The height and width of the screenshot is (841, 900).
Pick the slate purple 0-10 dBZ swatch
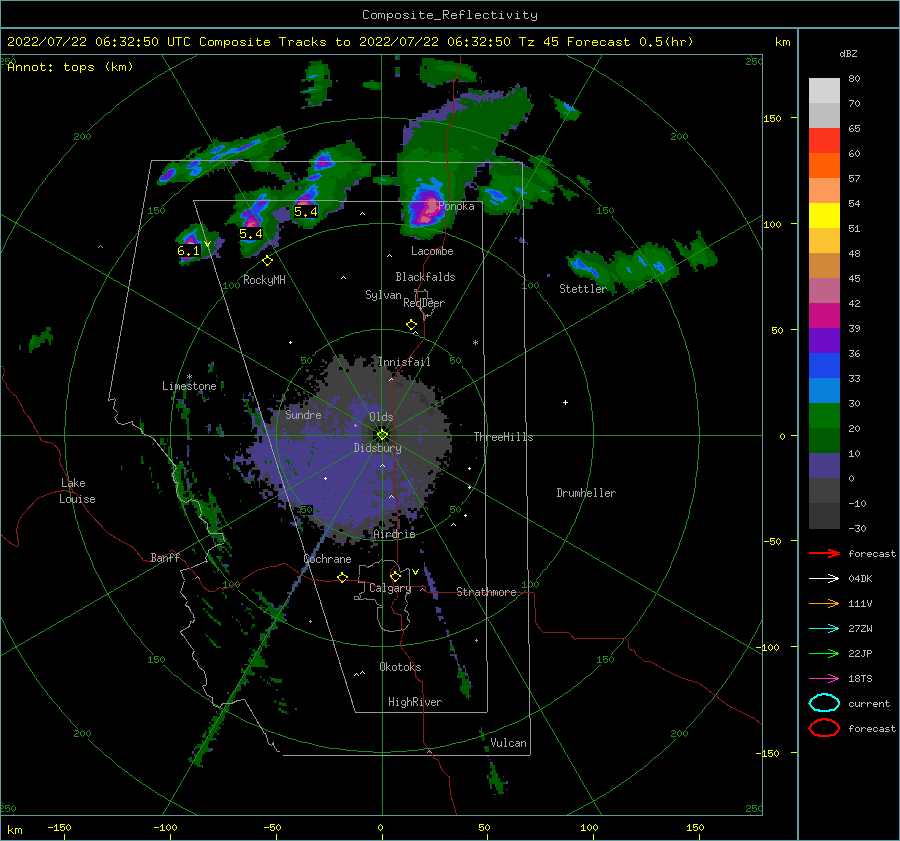pos(824,466)
